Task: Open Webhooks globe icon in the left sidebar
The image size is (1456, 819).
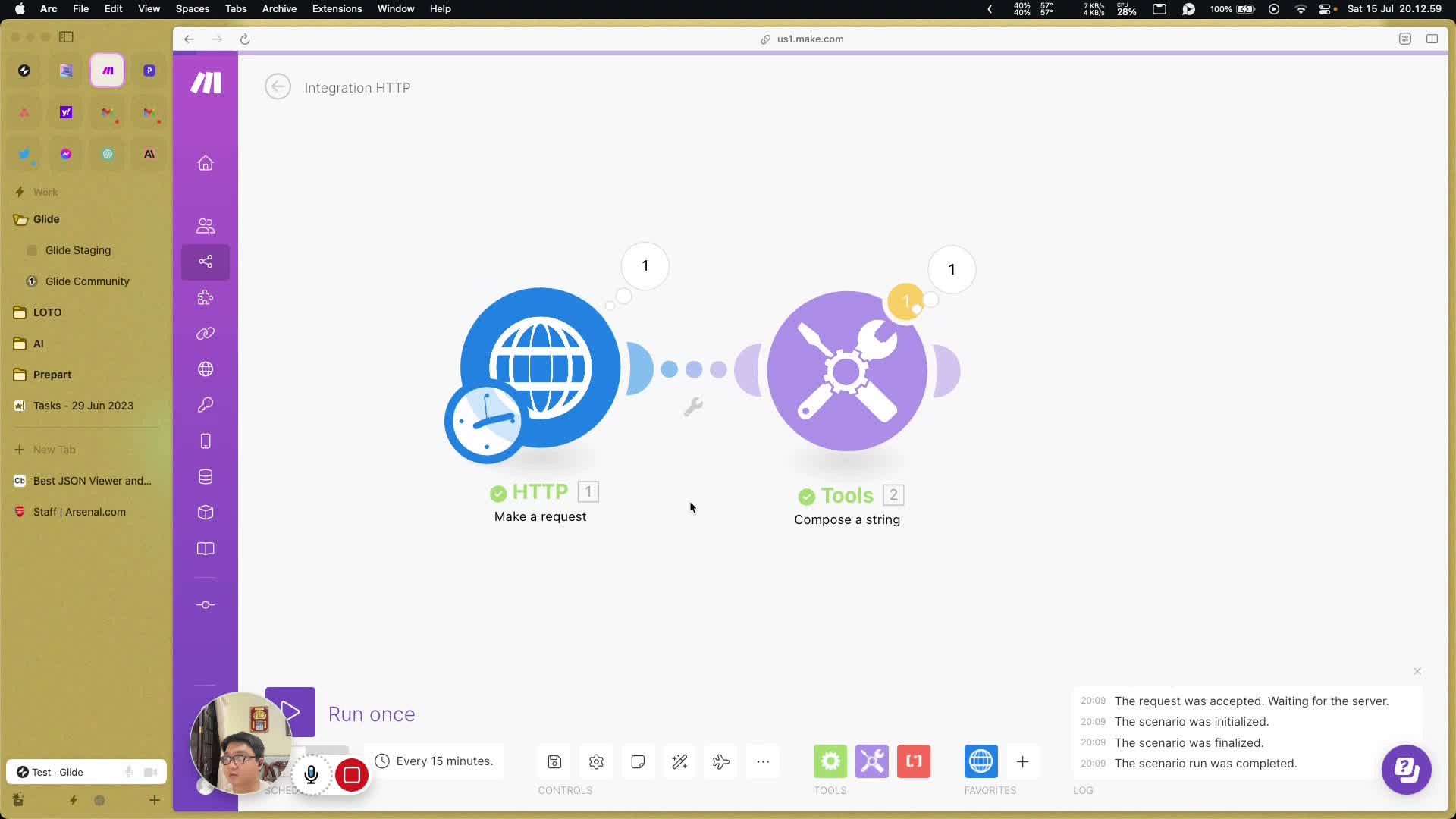Action: pos(206,369)
